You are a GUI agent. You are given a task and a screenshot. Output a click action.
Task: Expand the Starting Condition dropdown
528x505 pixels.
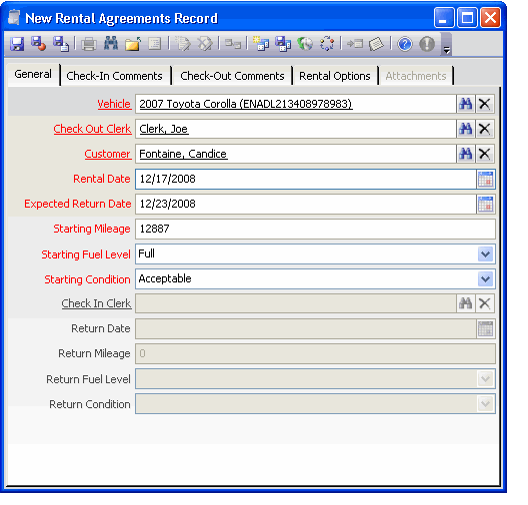click(486, 279)
